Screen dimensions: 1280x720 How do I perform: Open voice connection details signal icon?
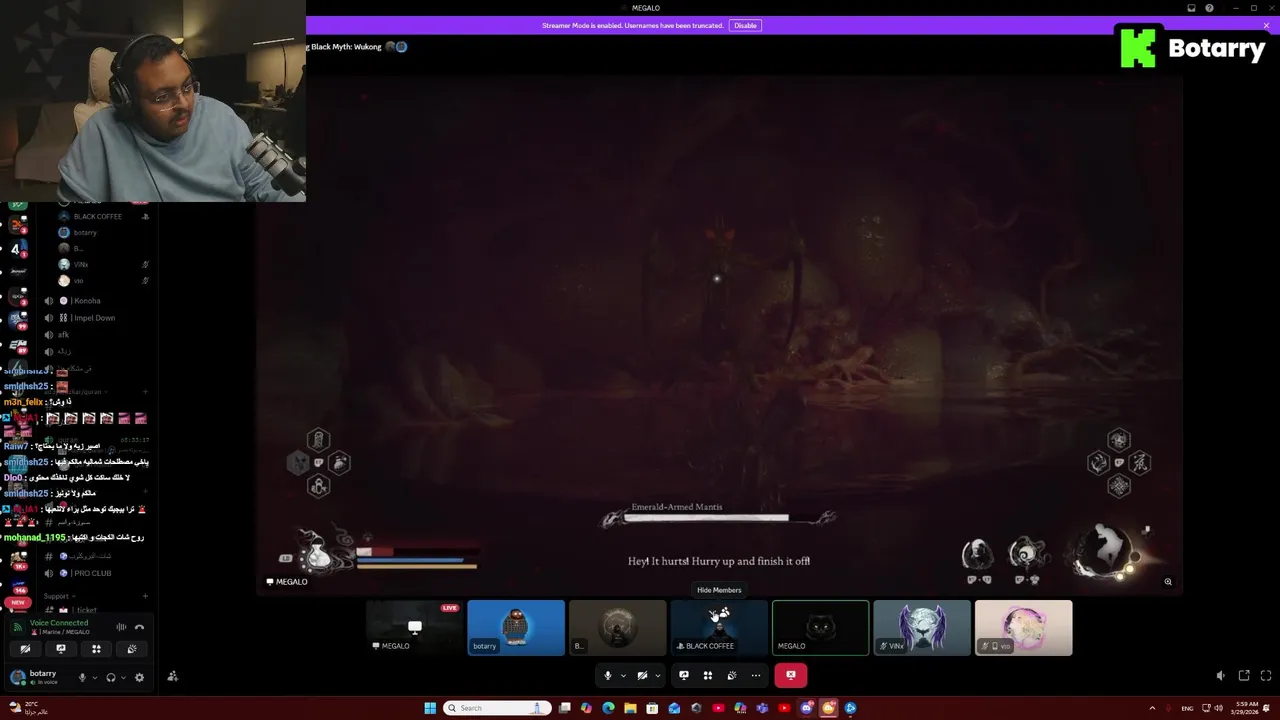coord(17,627)
